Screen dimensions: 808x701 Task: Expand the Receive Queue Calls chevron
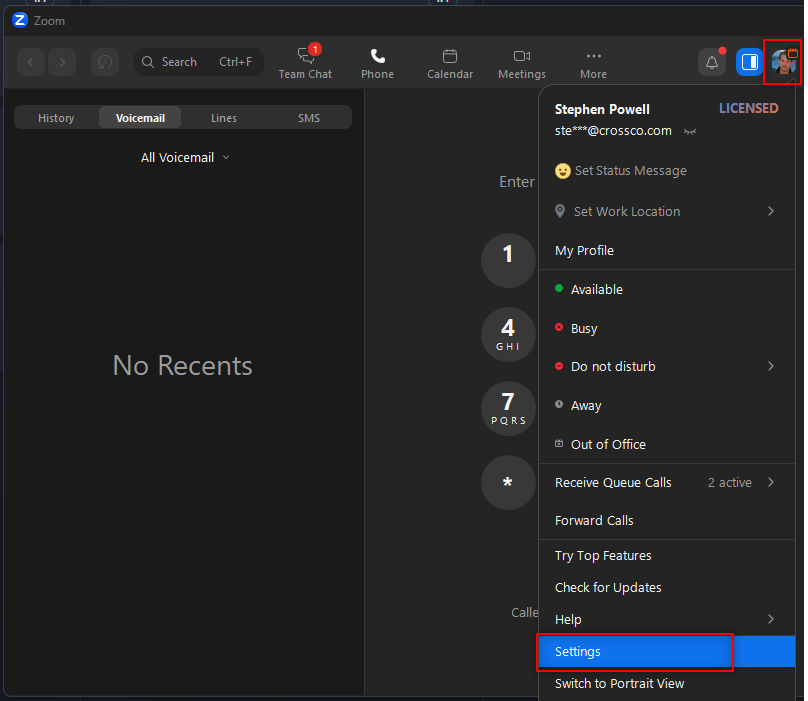point(771,482)
